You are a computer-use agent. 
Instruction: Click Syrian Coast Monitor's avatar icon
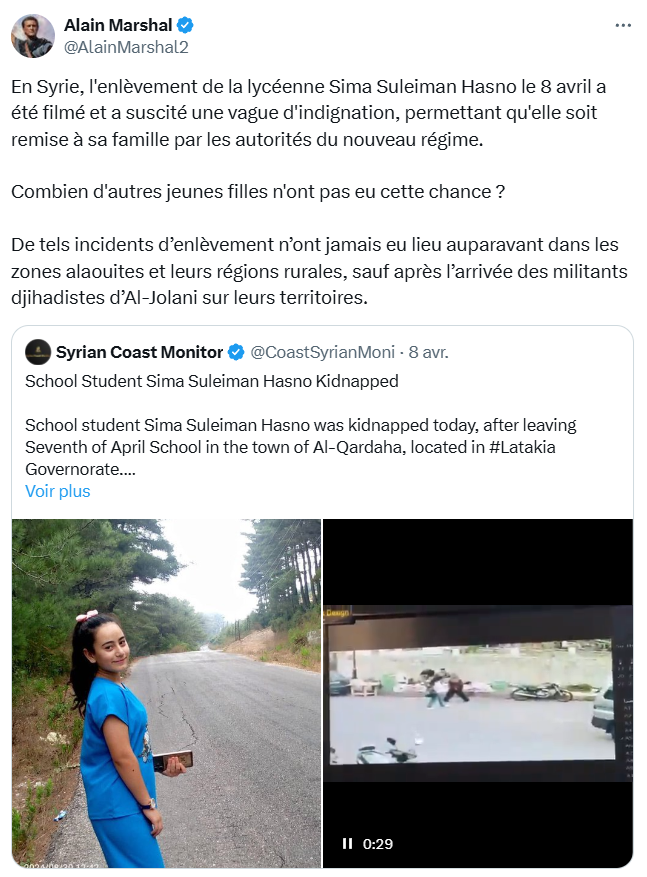38,352
